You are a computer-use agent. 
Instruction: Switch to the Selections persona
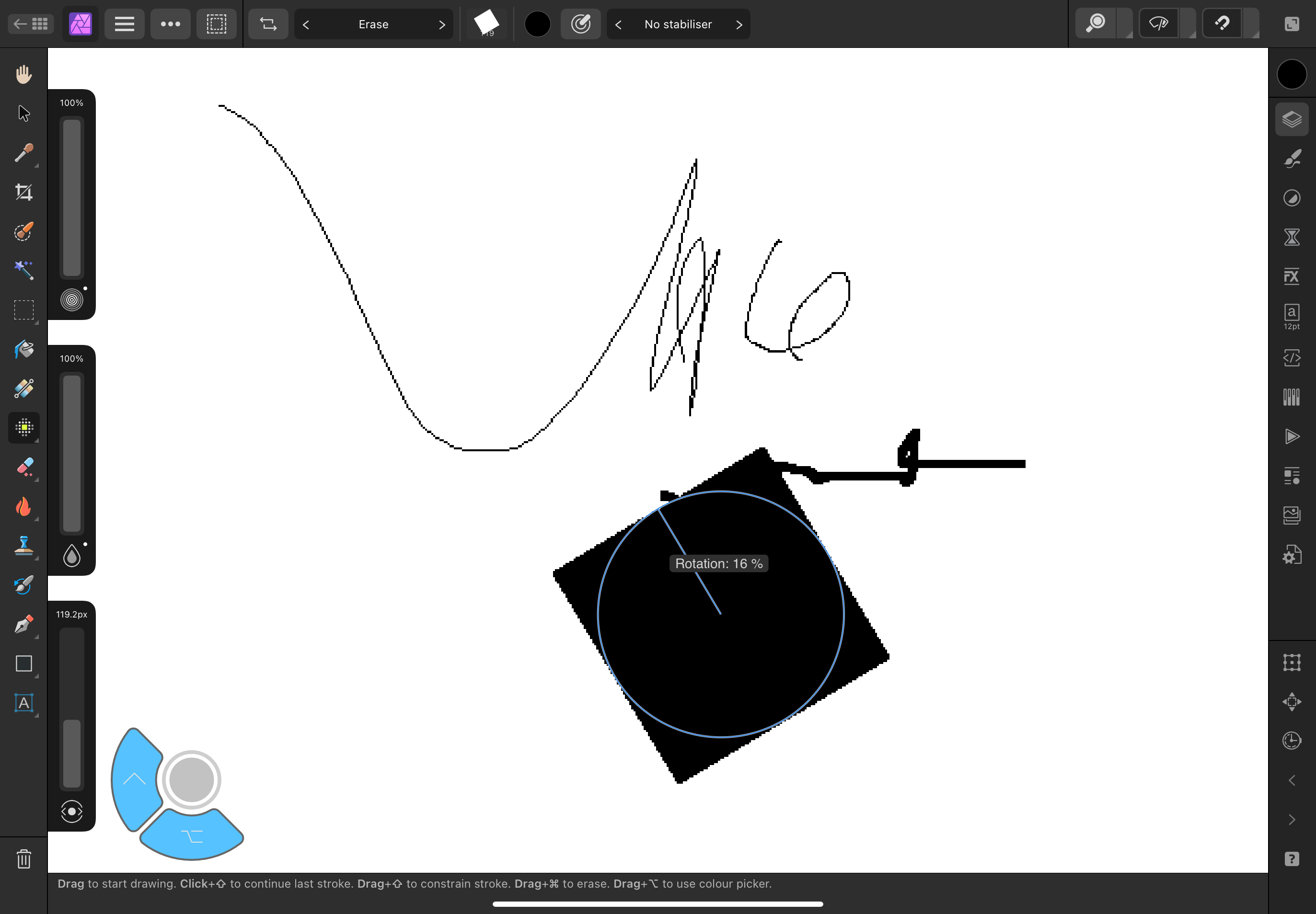click(217, 24)
